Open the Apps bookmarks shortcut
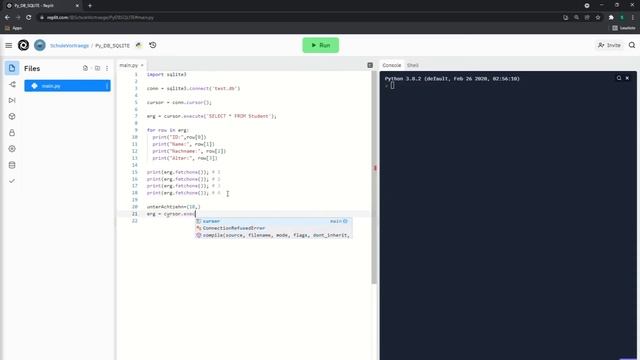This screenshot has height=360, width=640. (13, 28)
